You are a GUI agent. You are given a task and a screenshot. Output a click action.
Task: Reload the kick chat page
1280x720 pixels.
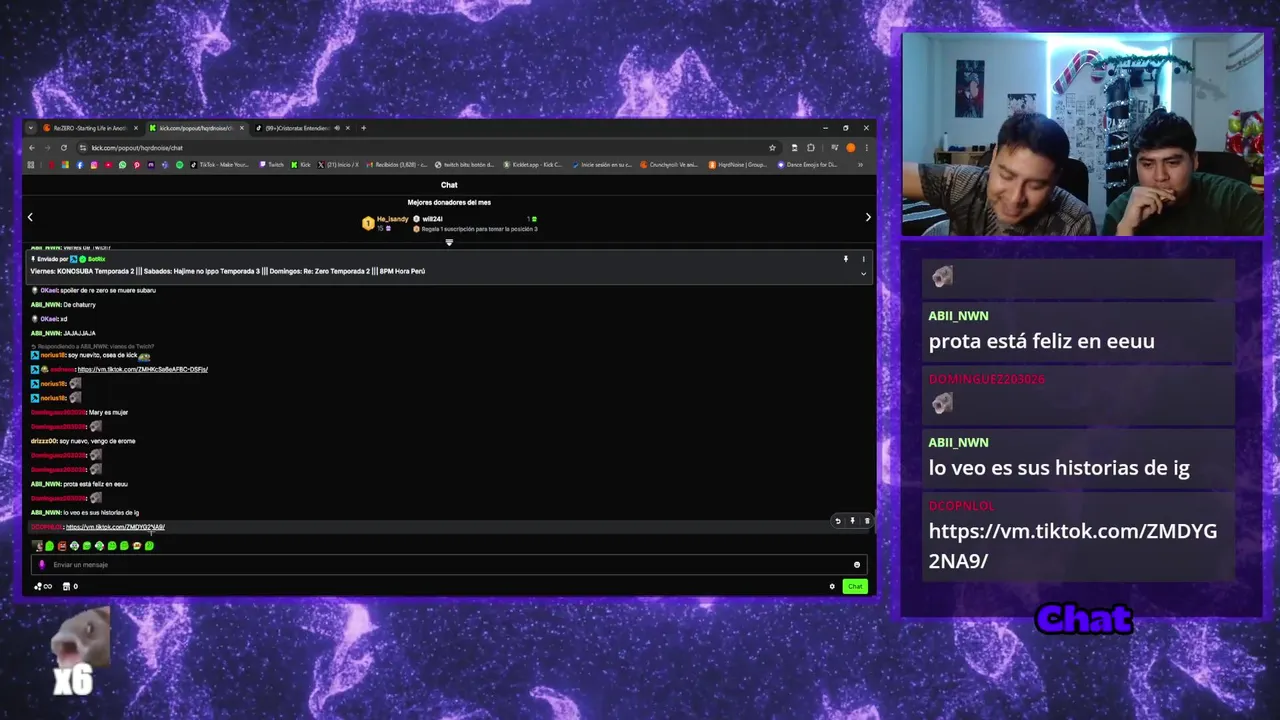click(x=64, y=148)
